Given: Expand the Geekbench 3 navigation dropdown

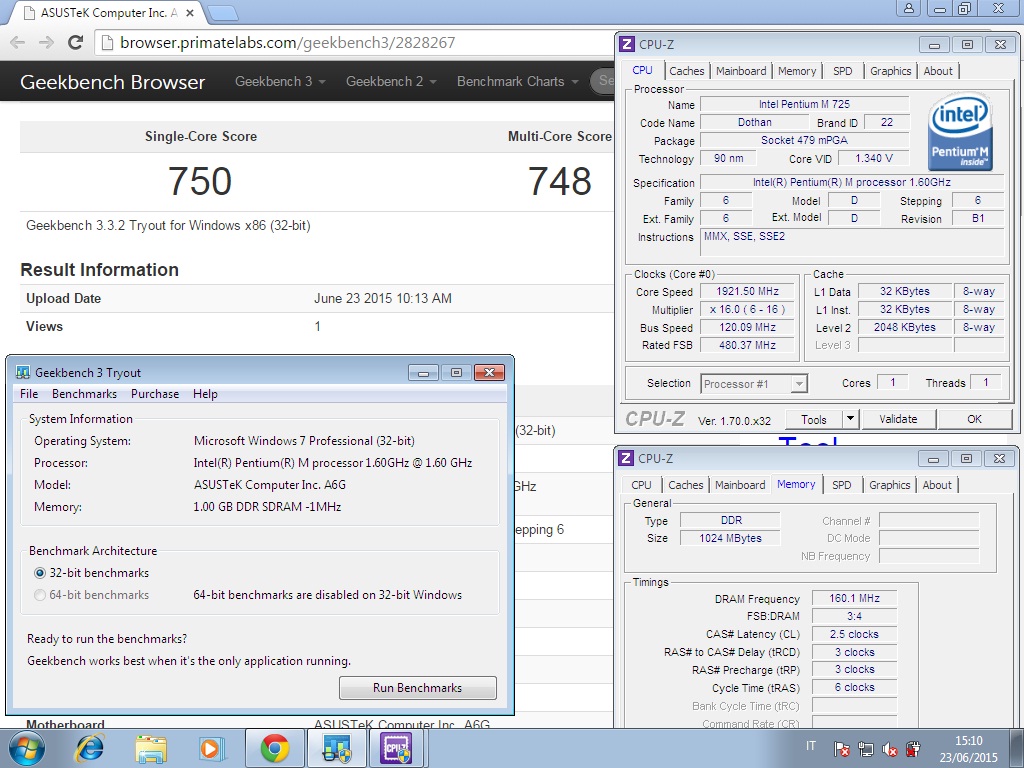Looking at the screenshot, I should (x=280, y=82).
